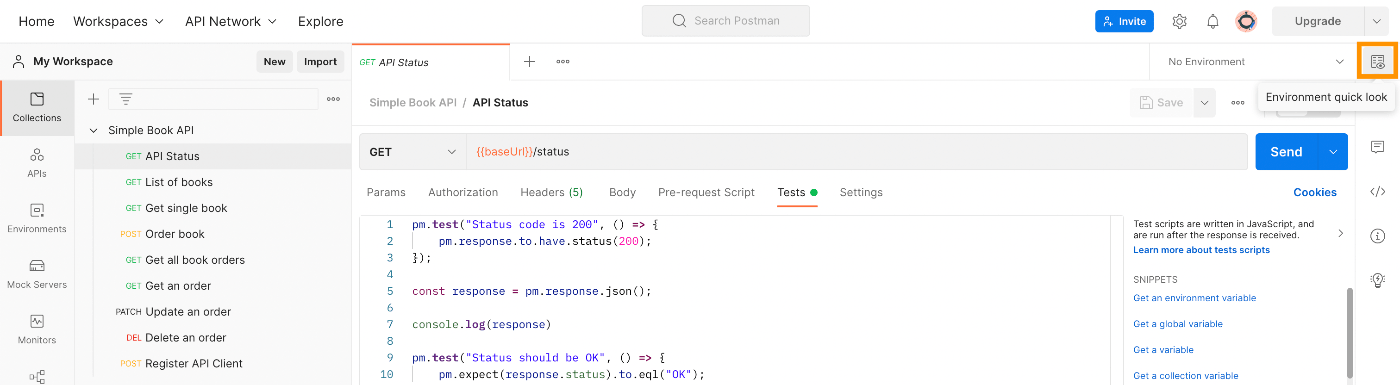Click the Get an environment variable snippet
The width and height of the screenshot is (1400, 385).
(1194, 298)
